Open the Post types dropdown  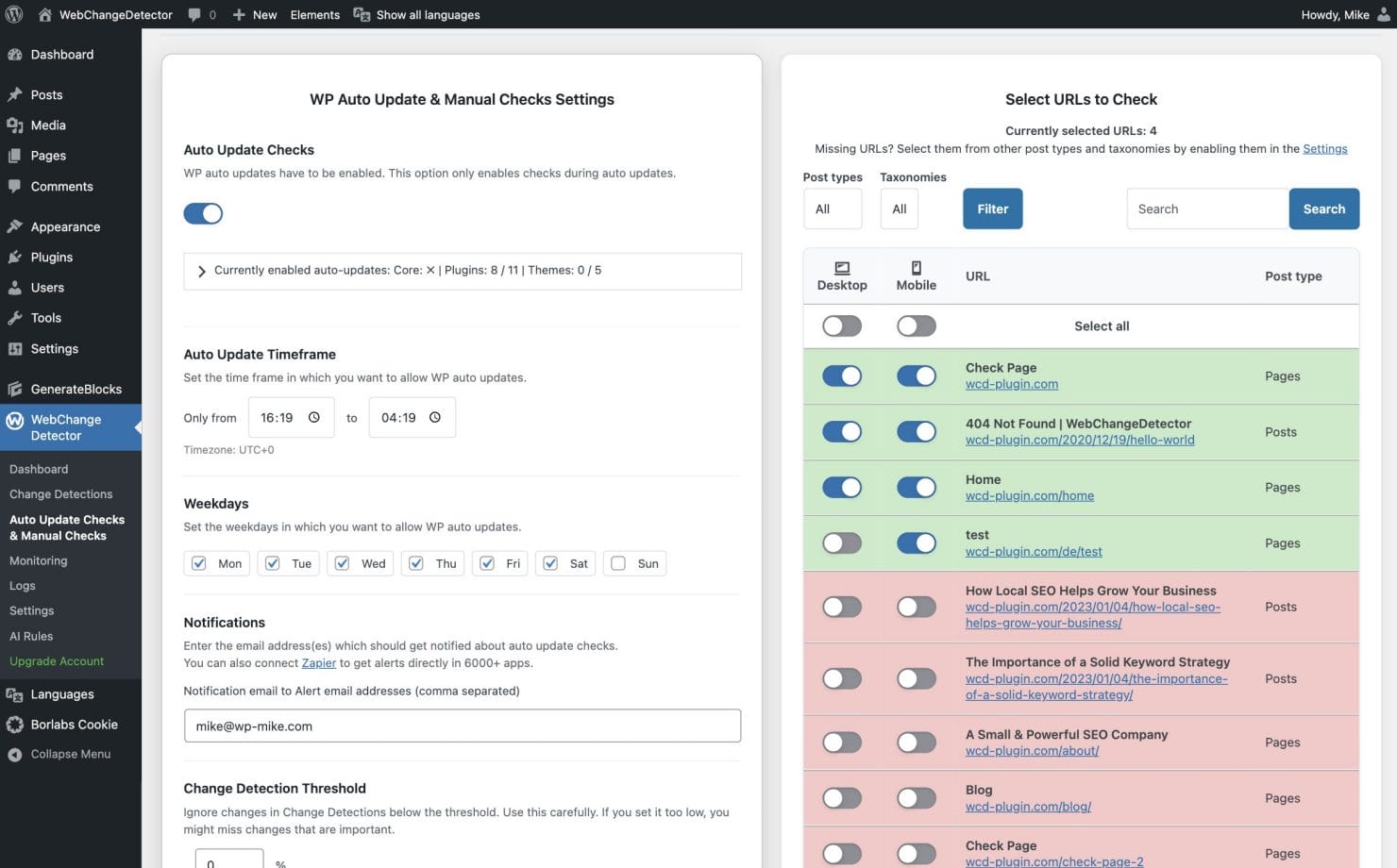(x=832, y=209)
